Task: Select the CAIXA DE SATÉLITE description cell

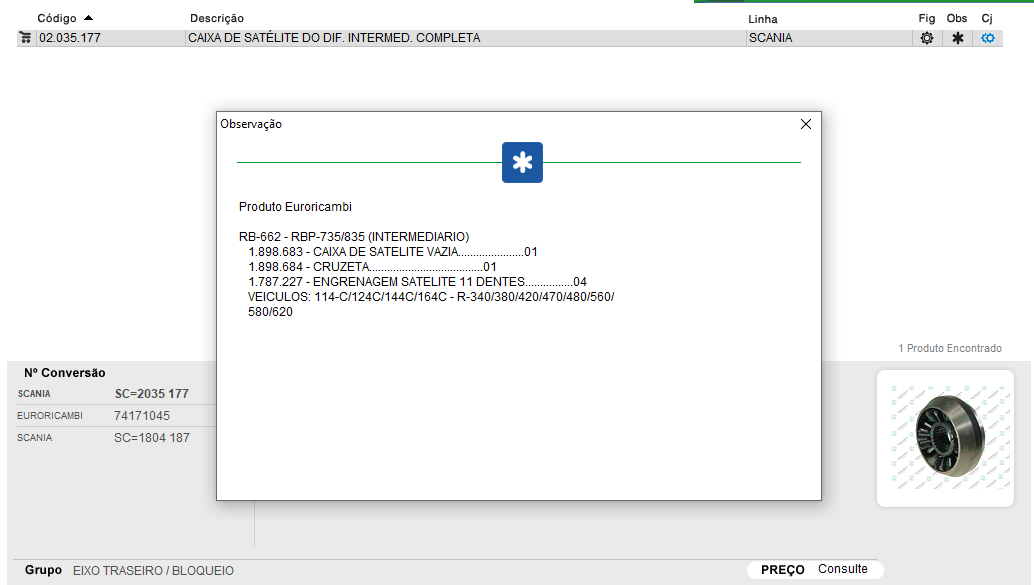Action: pyautogui.click(x=334, y=38)
